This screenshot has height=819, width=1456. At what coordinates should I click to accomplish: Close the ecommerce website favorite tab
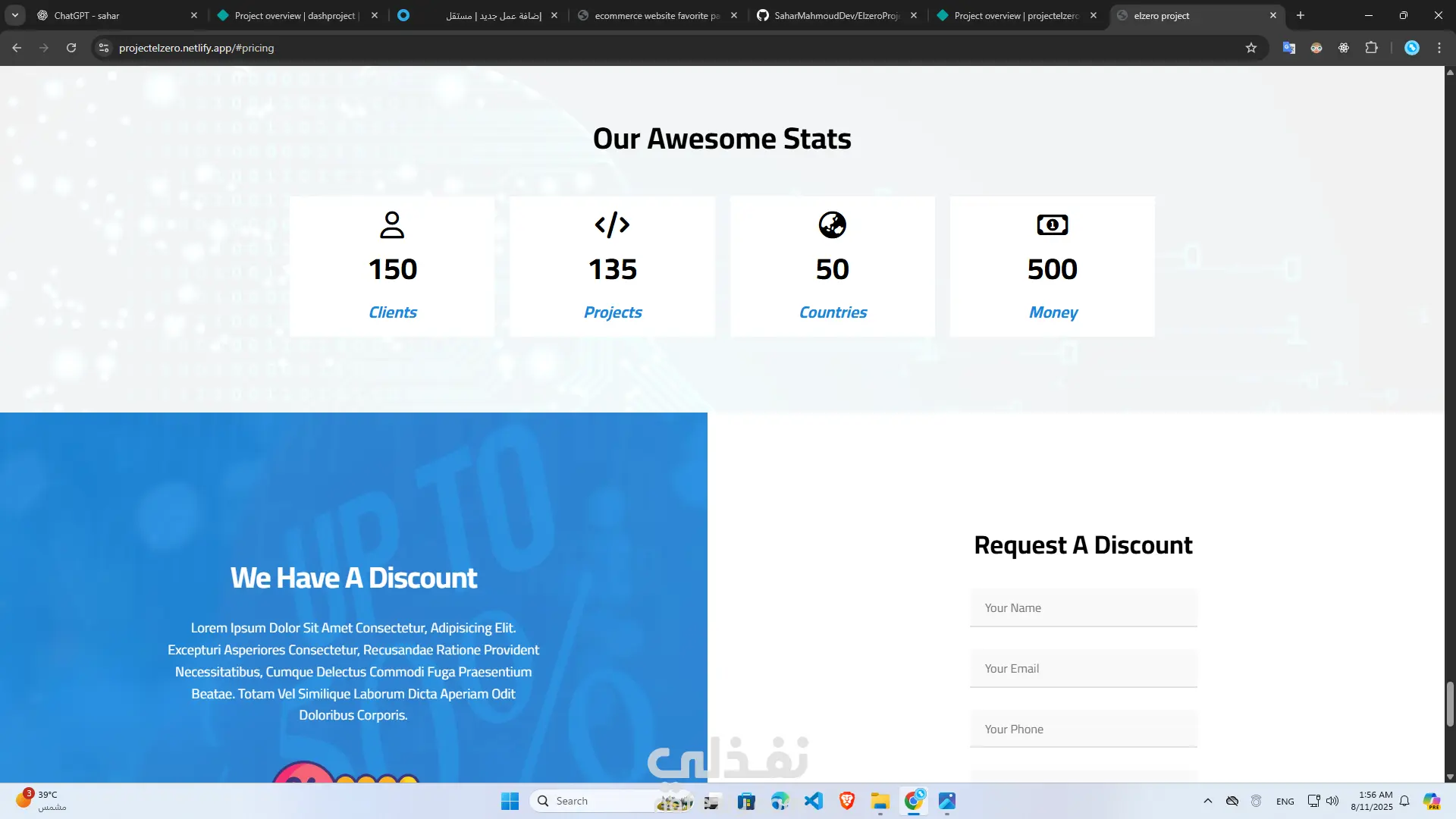[734, 15]
